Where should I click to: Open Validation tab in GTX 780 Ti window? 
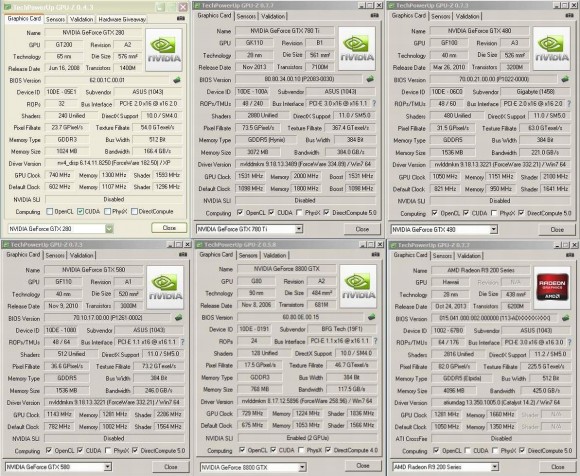(x=273, y=16)
